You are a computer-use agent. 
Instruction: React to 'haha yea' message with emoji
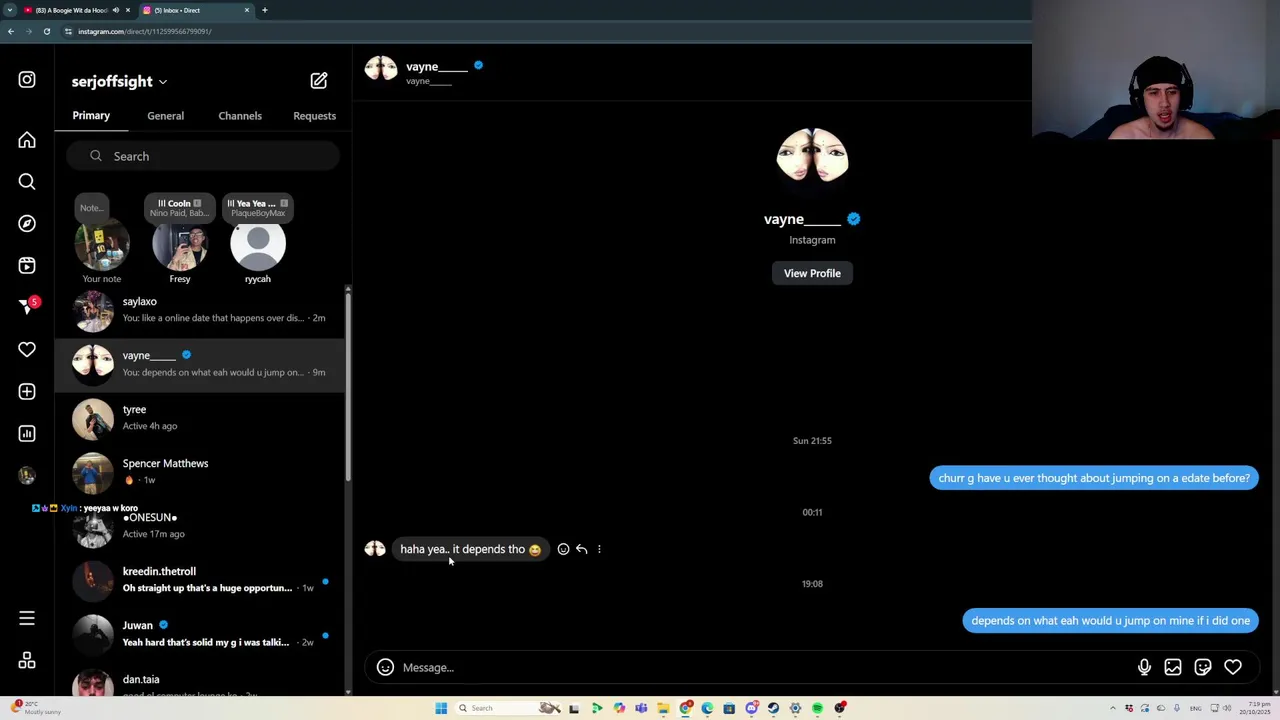[563, 549]
